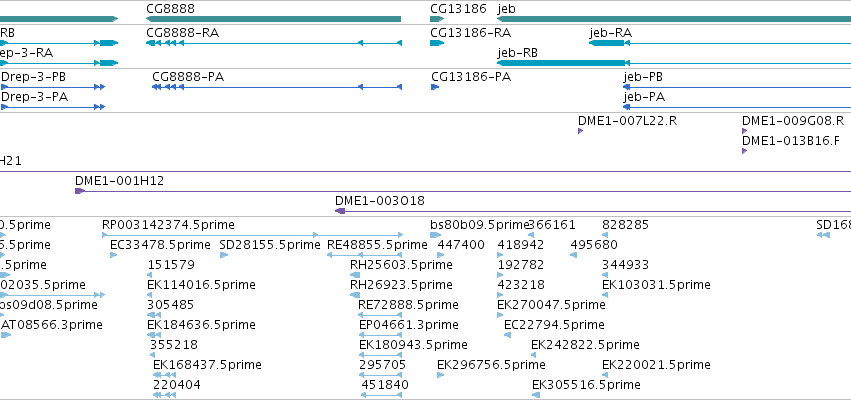Click the CG8888-PA protein feature line
The height and width of the screenshot is (400, 851).
point(277,87)
